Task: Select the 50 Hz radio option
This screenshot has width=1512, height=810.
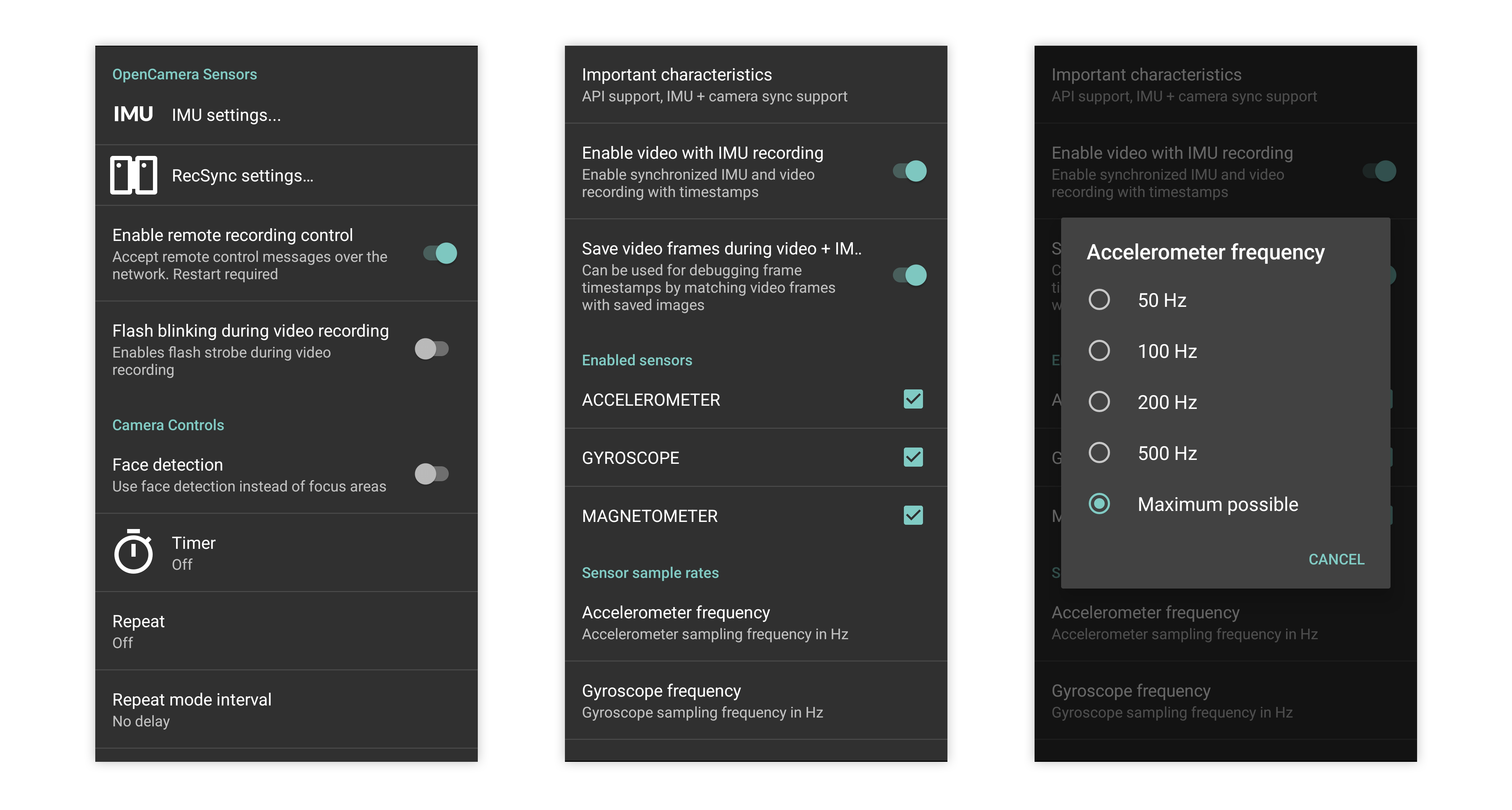Action: 1099,299
